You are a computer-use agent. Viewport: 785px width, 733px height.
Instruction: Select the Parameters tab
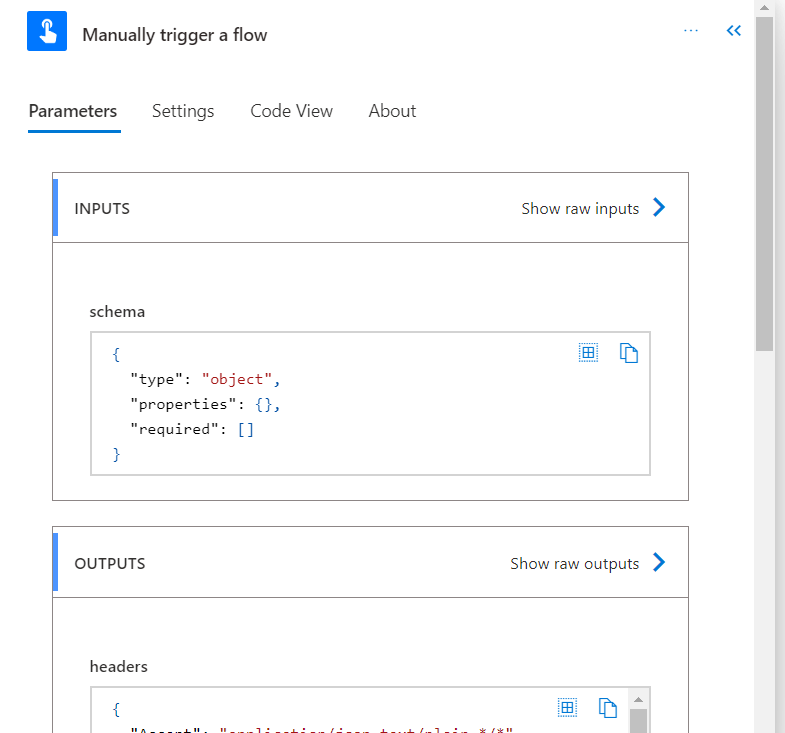(72, 111)
